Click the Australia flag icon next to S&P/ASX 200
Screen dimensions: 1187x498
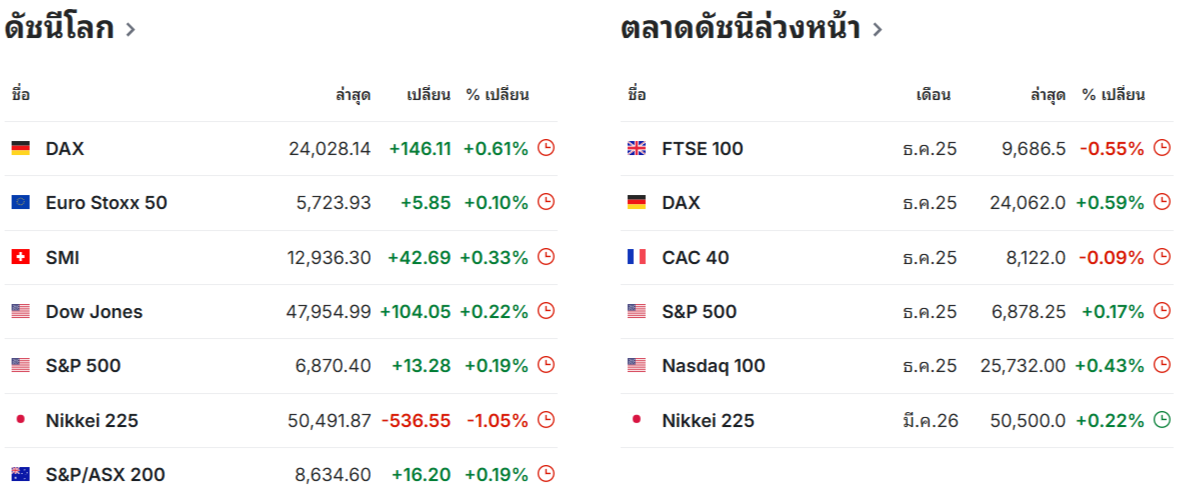(x=20, y=474)
